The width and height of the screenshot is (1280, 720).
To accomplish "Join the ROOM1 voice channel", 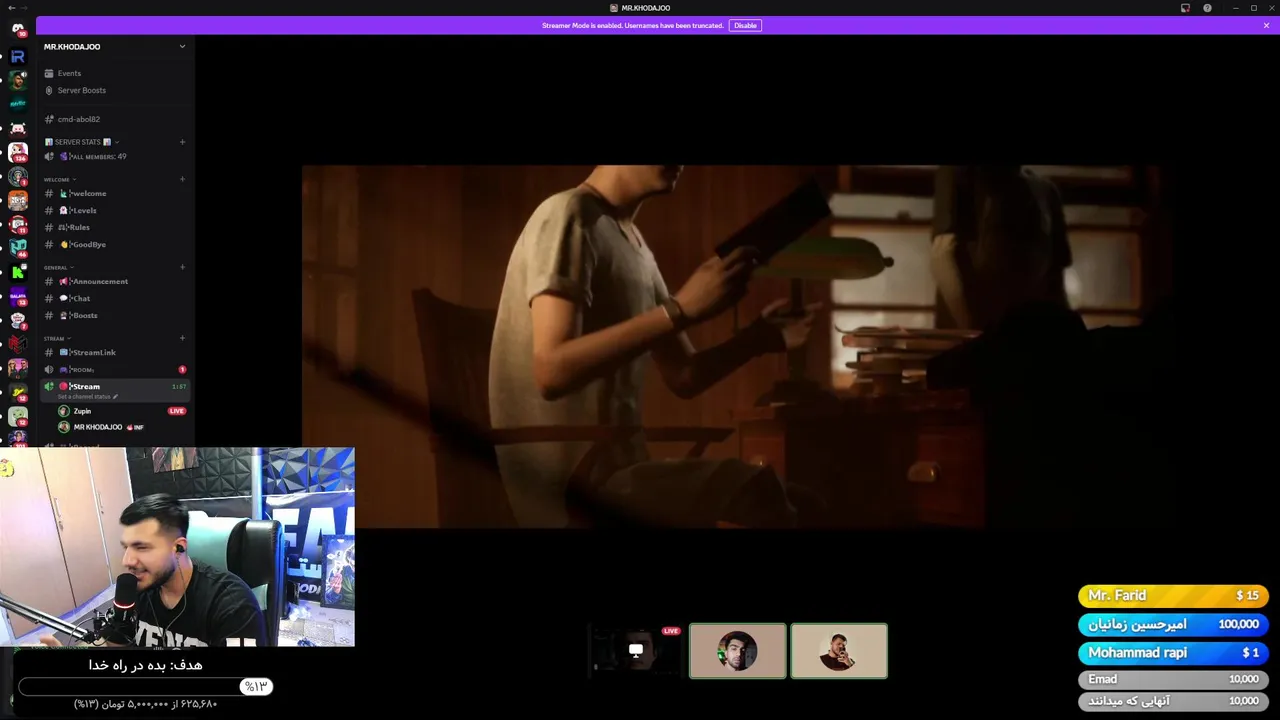I will coord(114,369).
